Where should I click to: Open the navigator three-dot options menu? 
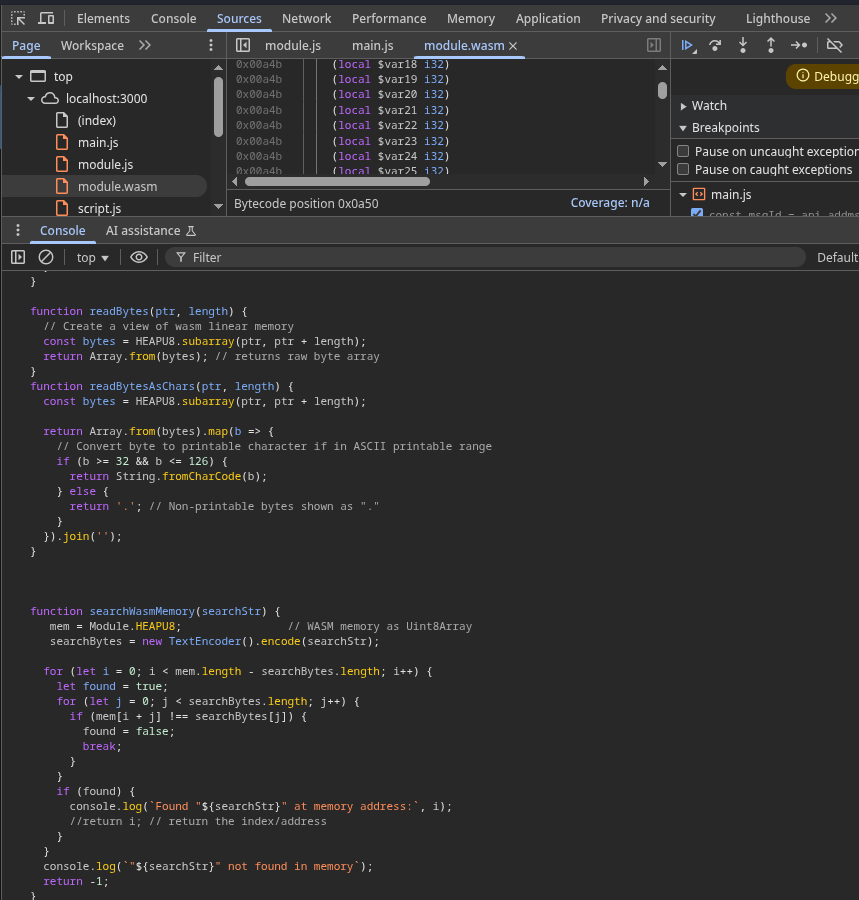tap(211, 45)
